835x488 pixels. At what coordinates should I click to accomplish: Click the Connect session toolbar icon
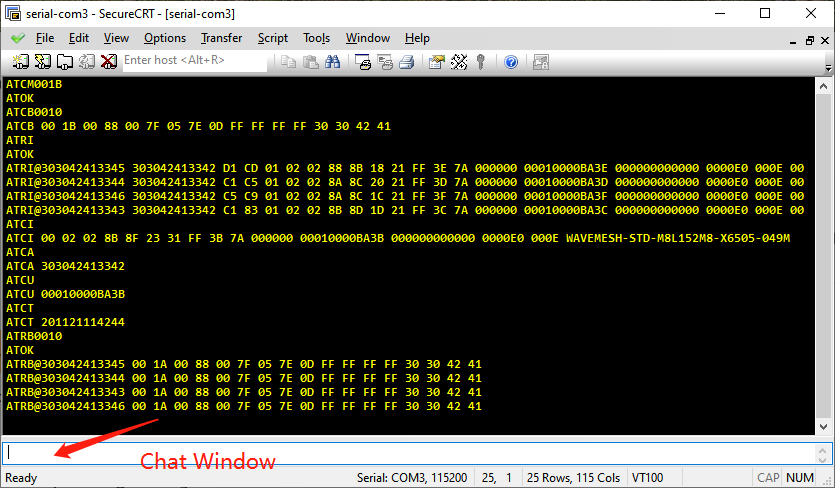tap(18, 61)
